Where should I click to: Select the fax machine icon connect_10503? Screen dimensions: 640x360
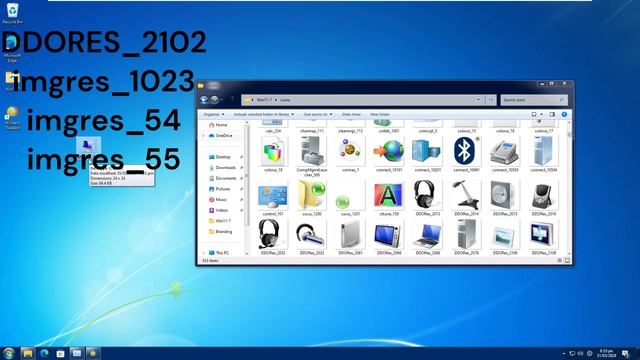pos(505,154)
